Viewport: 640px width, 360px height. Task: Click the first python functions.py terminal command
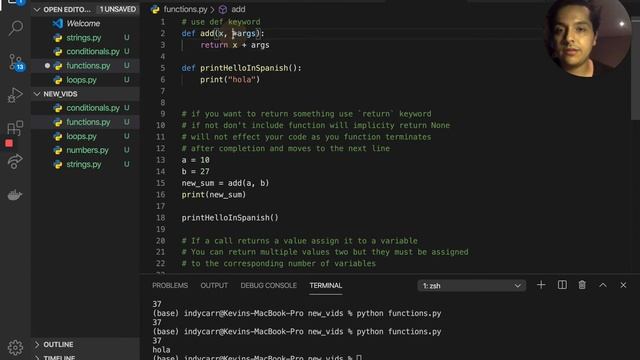[x=399, y=313]
